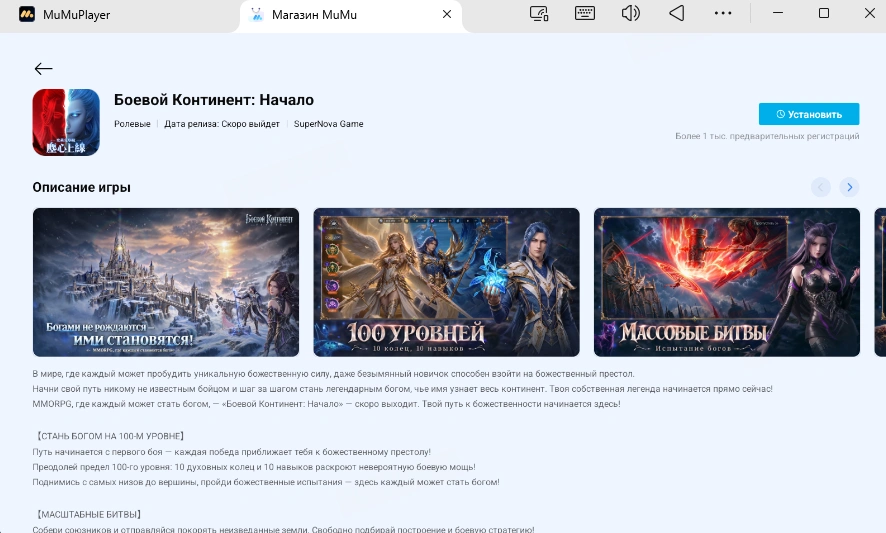Click the SuperNova Game developer name

pyautogui.click(x=328, y=124)
